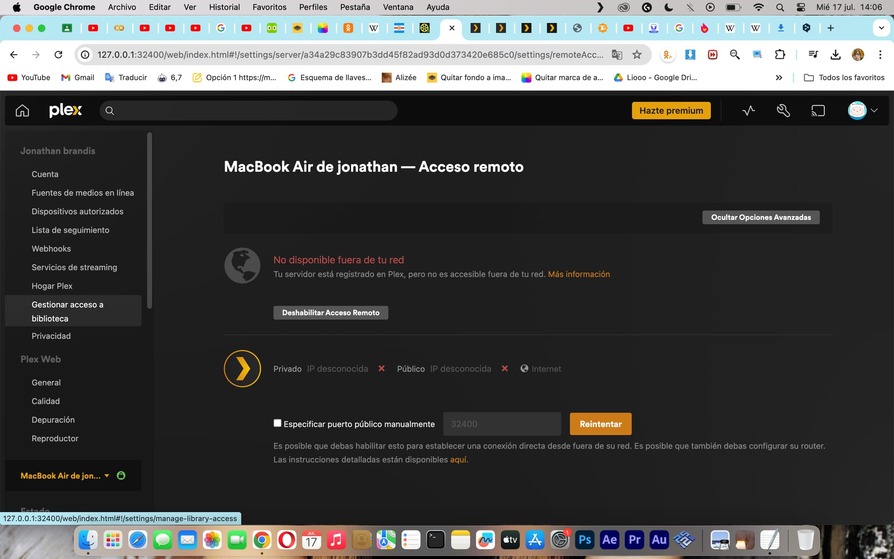Open the Archivo menu

point(122,7)
